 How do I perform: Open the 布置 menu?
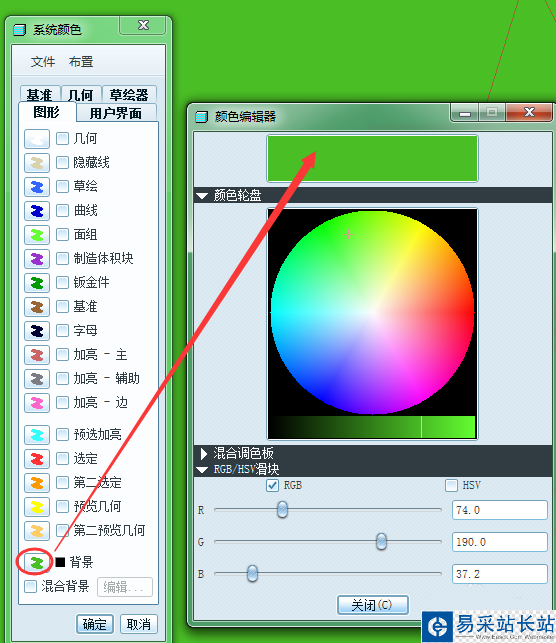tap(81, 62)
